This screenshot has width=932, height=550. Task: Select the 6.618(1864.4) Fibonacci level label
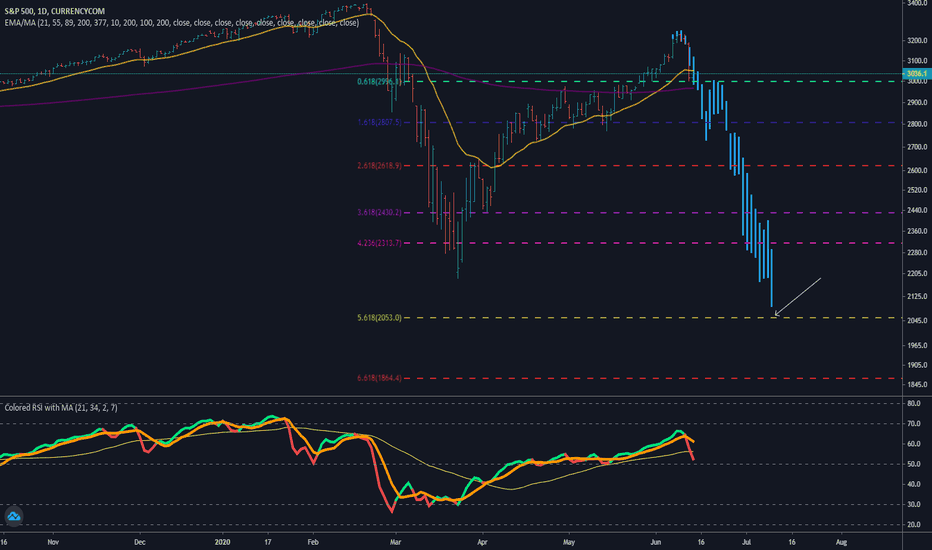379,378
